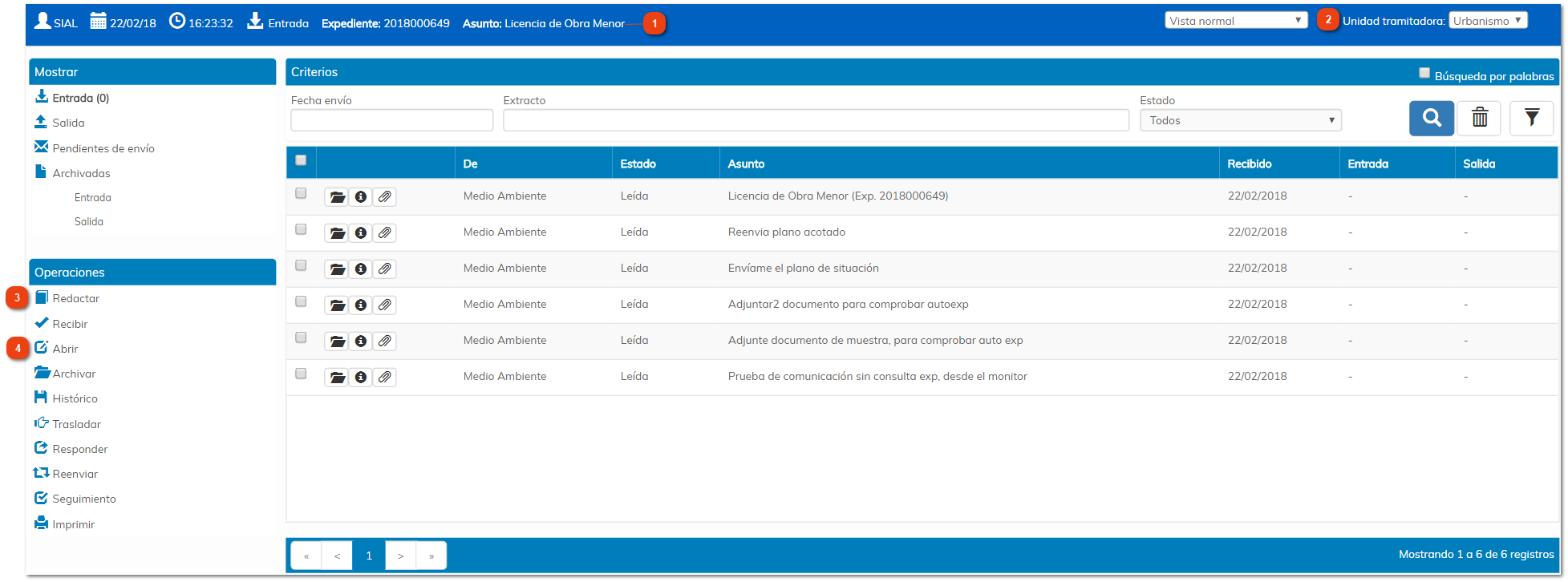Open folder icon for Adjunte documento de muestra row
This screenshot has height=582, width=1568.
pyautogui.click(x=337, y=341)
